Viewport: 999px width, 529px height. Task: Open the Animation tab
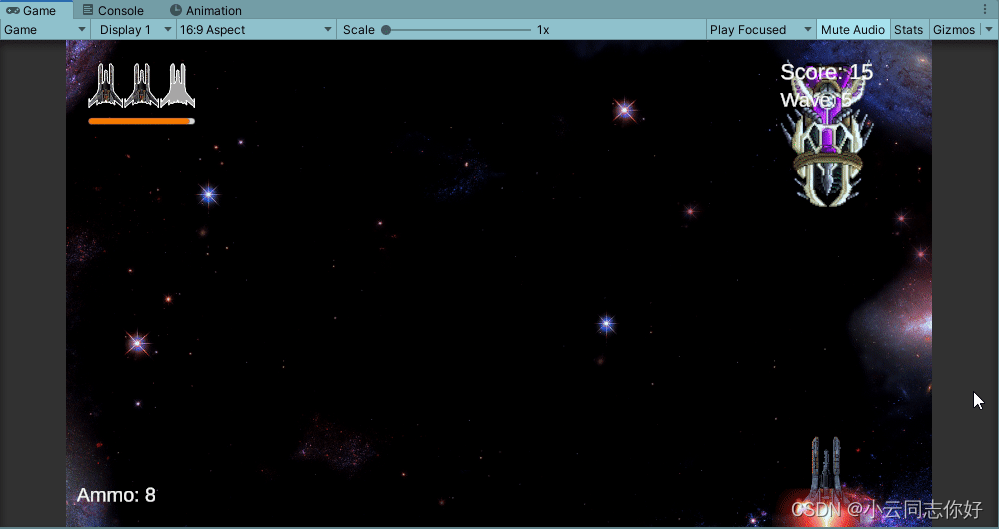(x=206, y=10)
